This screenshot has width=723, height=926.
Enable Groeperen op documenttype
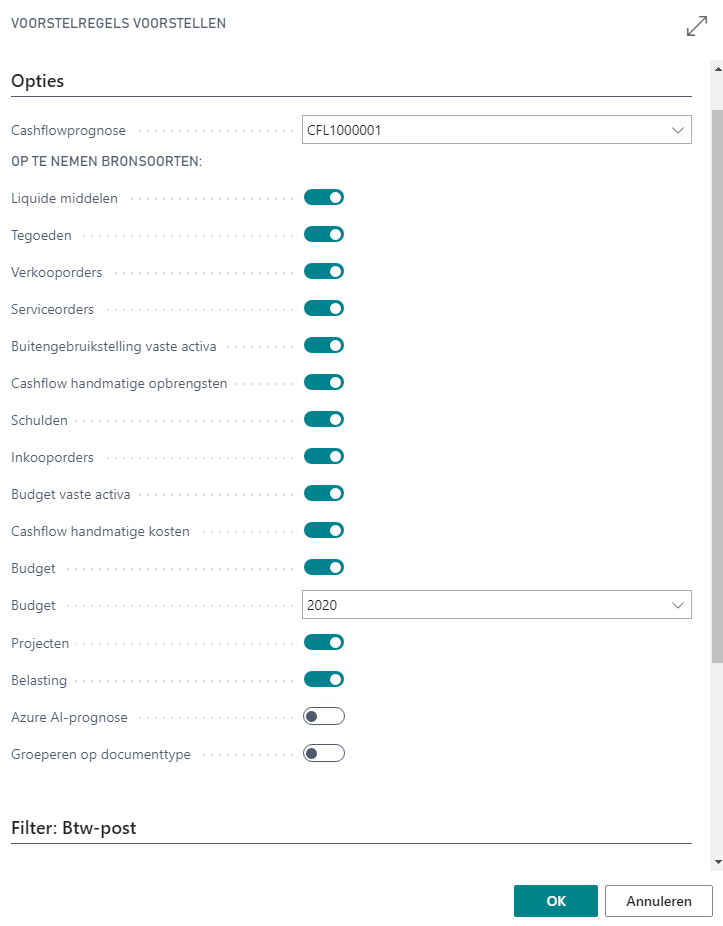(x=323, y=753)
